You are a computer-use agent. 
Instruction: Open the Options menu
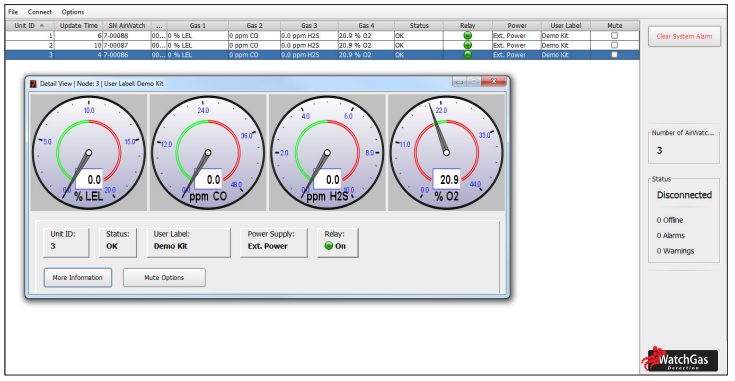pos(73,12)
